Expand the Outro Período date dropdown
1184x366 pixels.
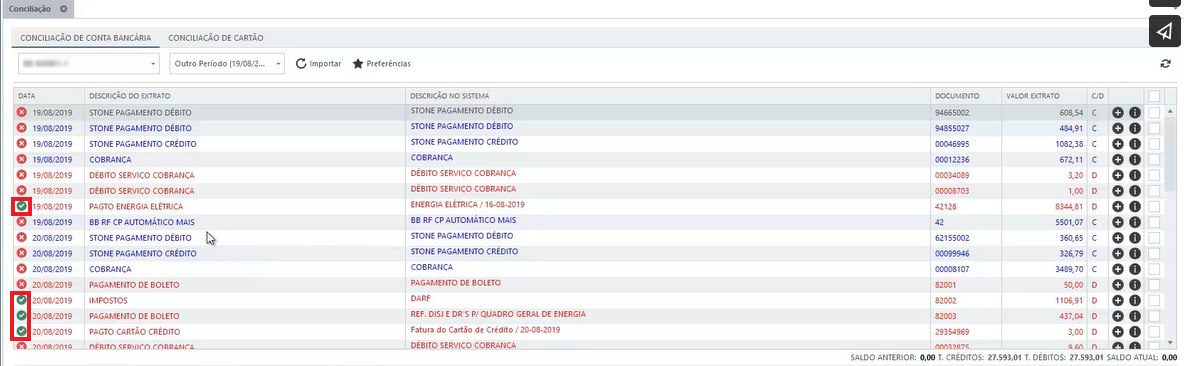tap(227, 64)
